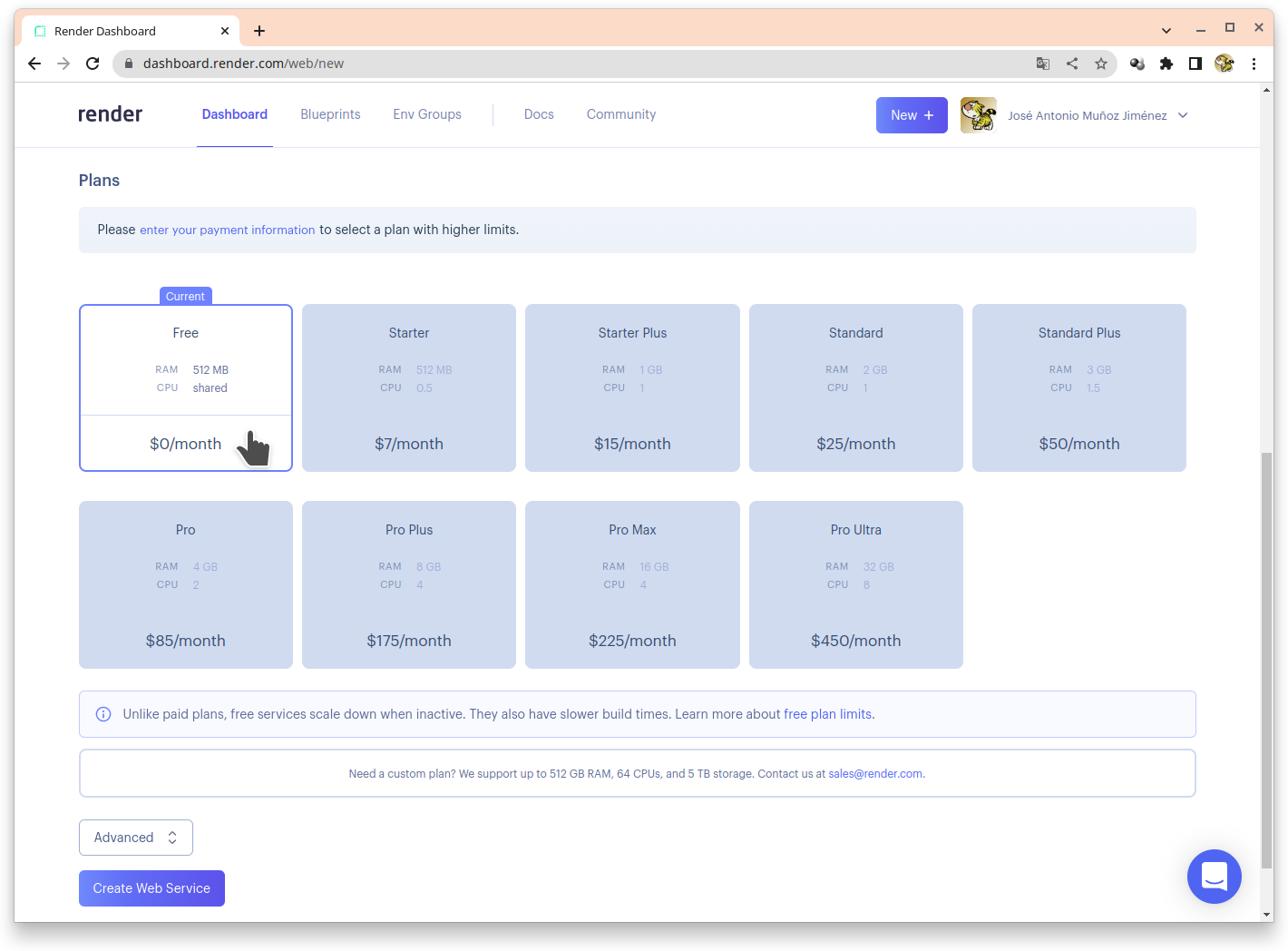Click the page vertical scrollbar thumb
Viewport: 1288px width, 951px height.
[1266, 660]
